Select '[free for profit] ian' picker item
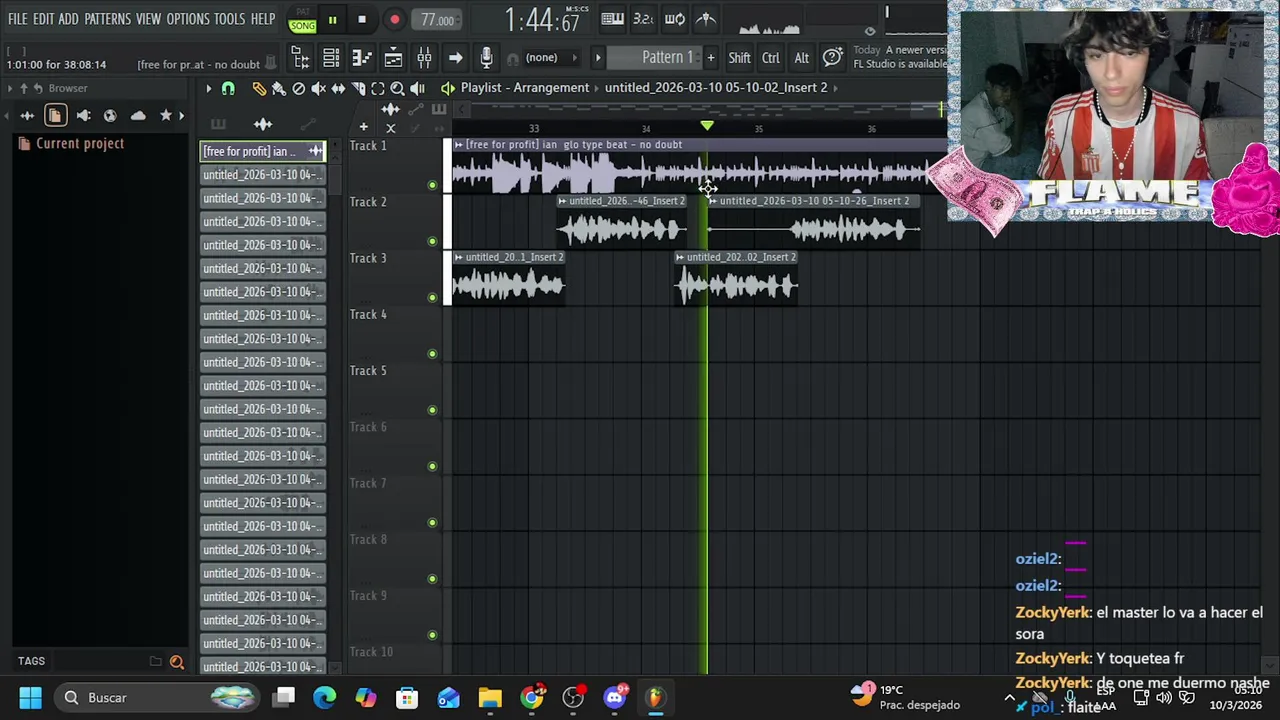Image resolution: width=1280 pixels, height=720 pixels. 262,151
